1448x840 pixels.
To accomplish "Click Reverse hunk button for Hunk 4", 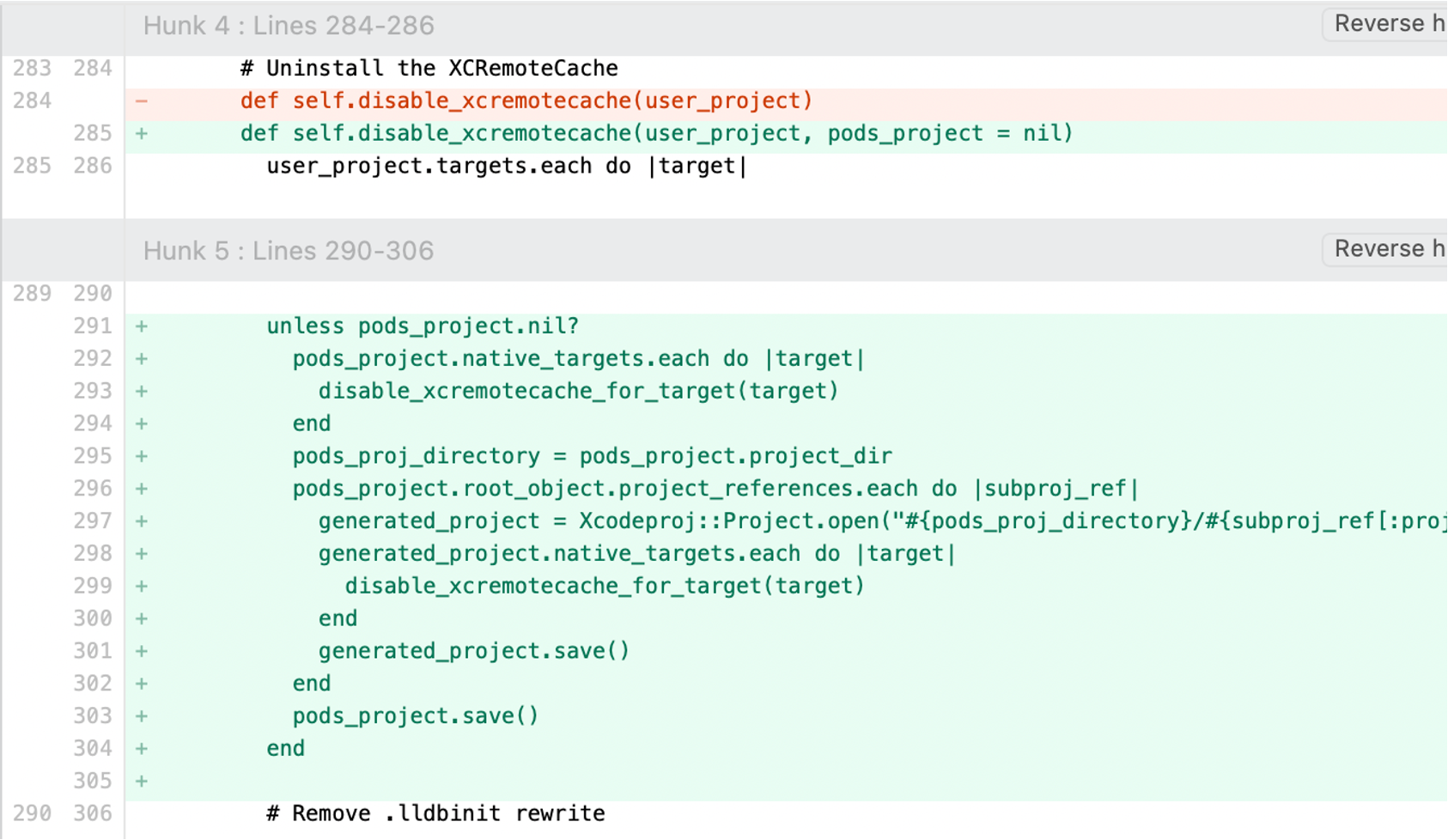I will coord(1386,24).
